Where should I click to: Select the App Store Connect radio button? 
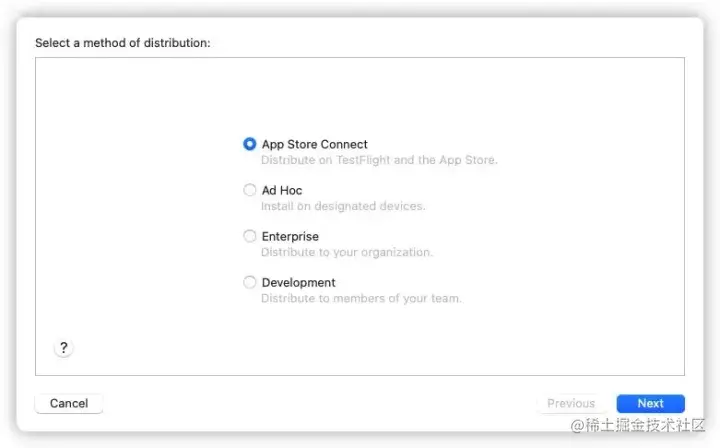pos(249,144)
